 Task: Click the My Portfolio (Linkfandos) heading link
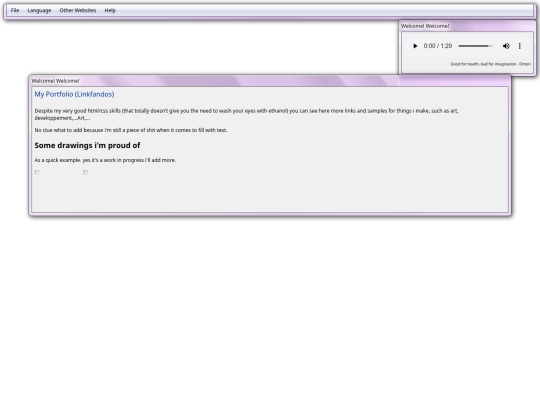[x=74, y=94]
